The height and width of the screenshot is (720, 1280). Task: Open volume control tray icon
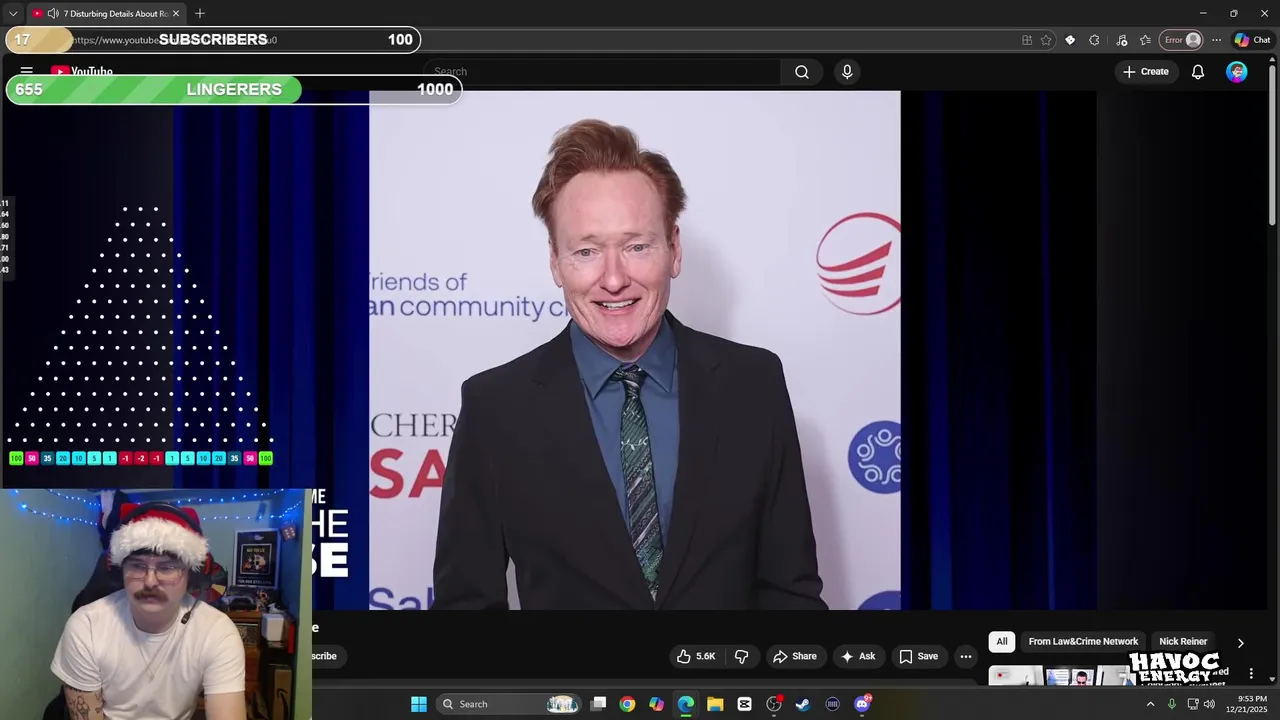[1209, 704]
